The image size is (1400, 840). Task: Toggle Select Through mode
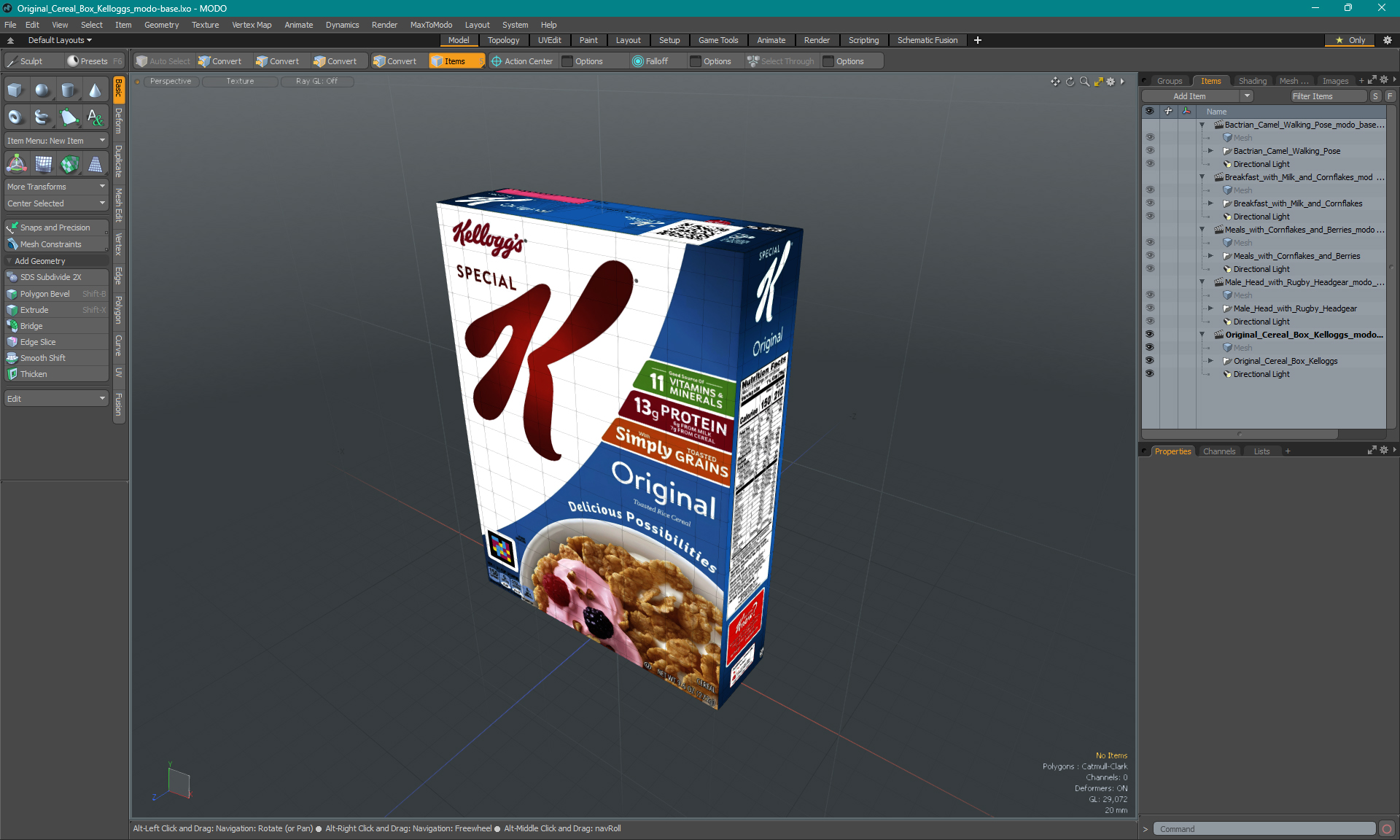pyautogui.click(x=780, y=61)
